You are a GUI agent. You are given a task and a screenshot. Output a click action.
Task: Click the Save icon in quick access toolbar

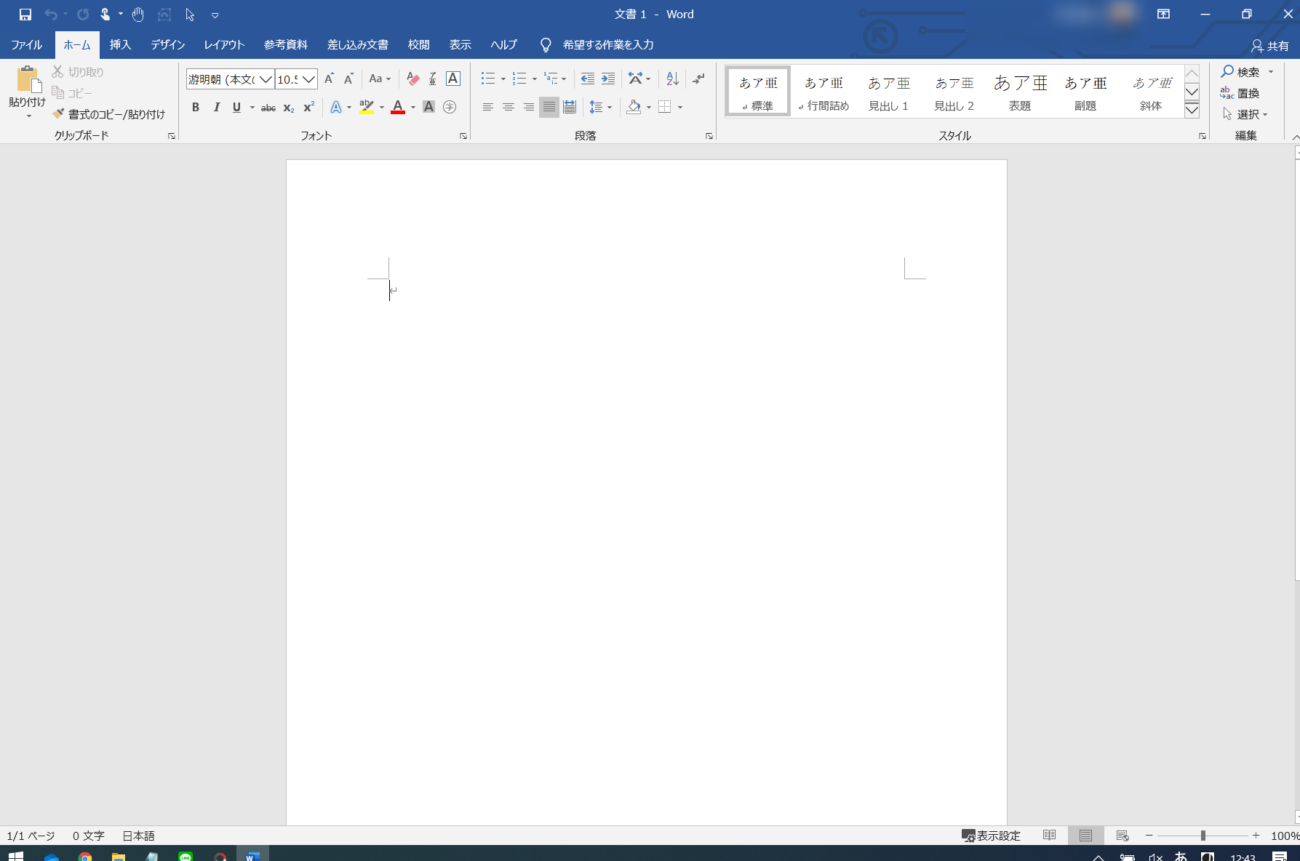[x=25, y=14]
